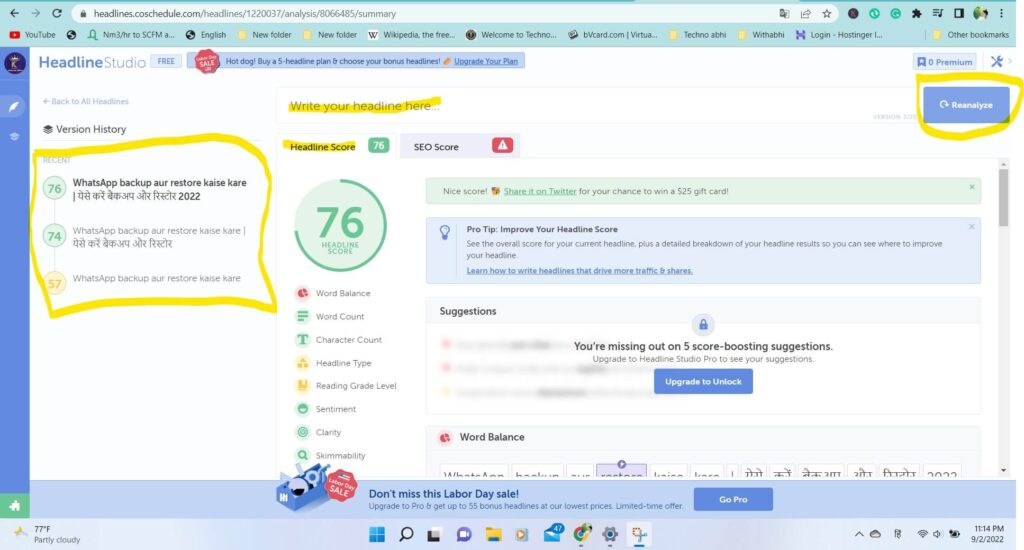Open the Word Balance section icon

[302, 293]
